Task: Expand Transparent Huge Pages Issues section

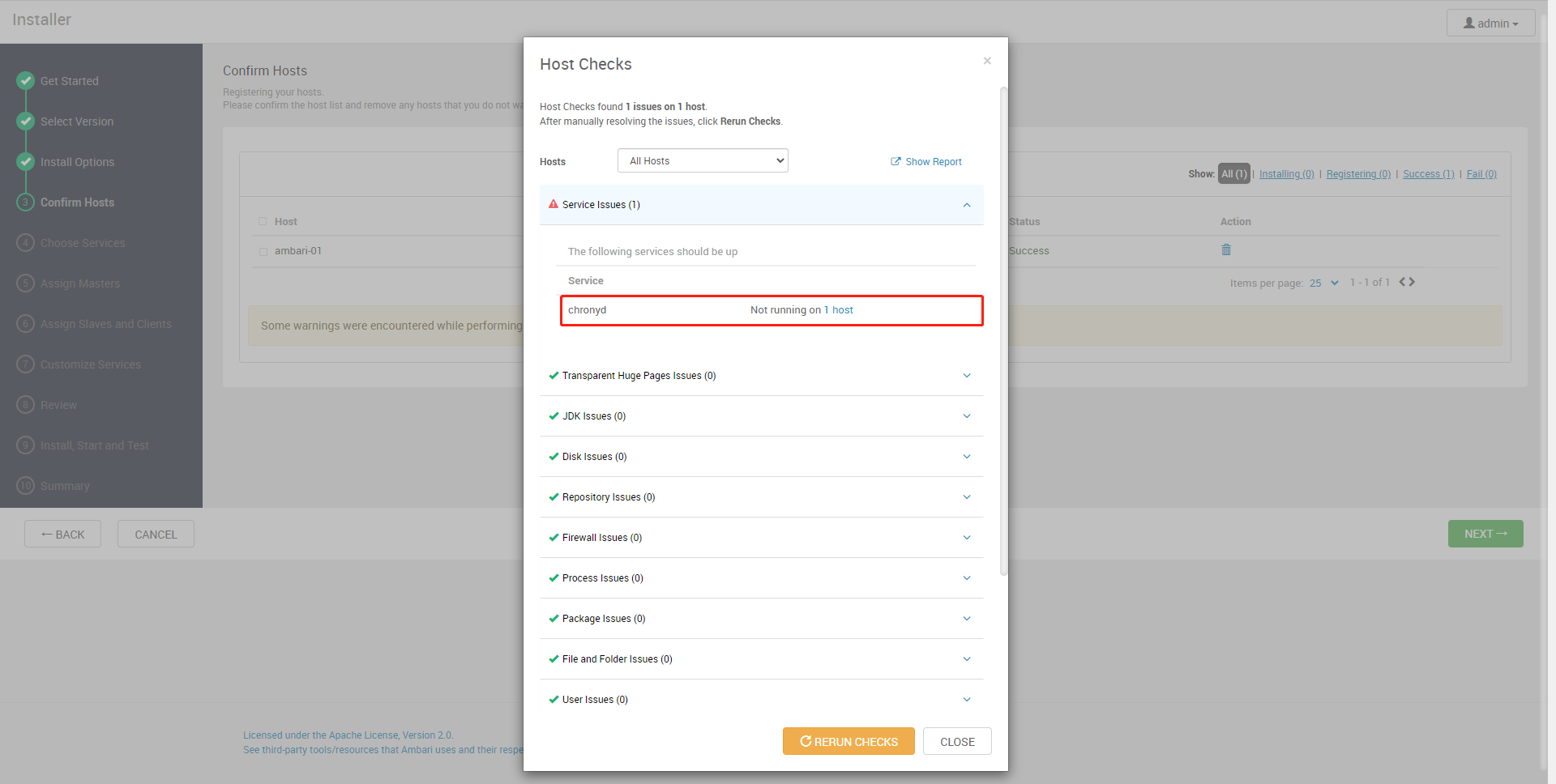Action: pos(966,376)
